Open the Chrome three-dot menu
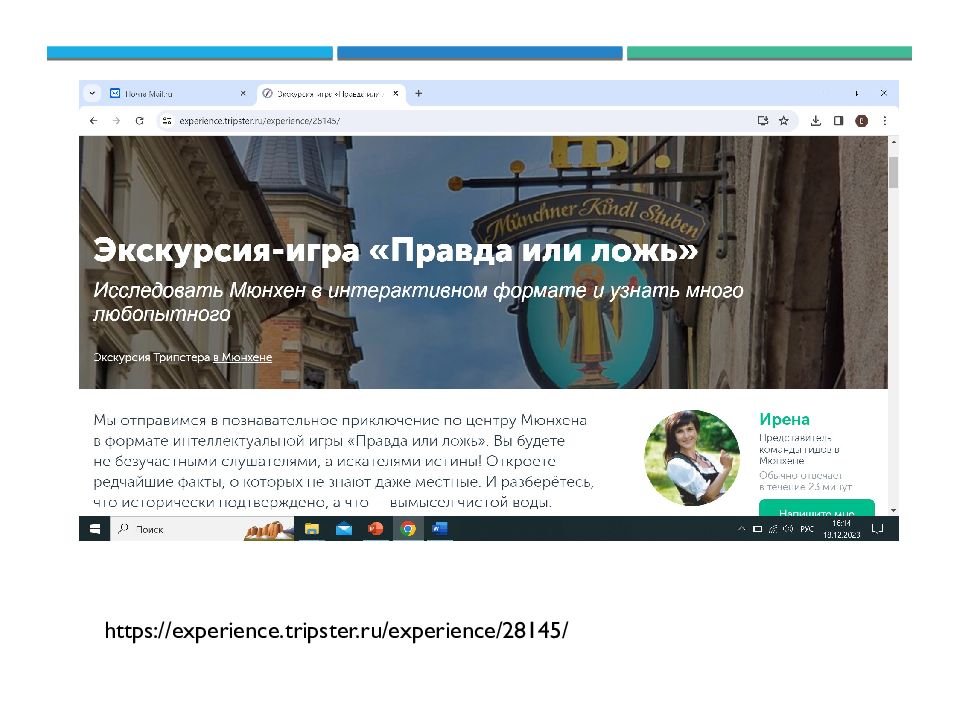The height and width of the screenshot is (720, 960). tap(885, 120)
